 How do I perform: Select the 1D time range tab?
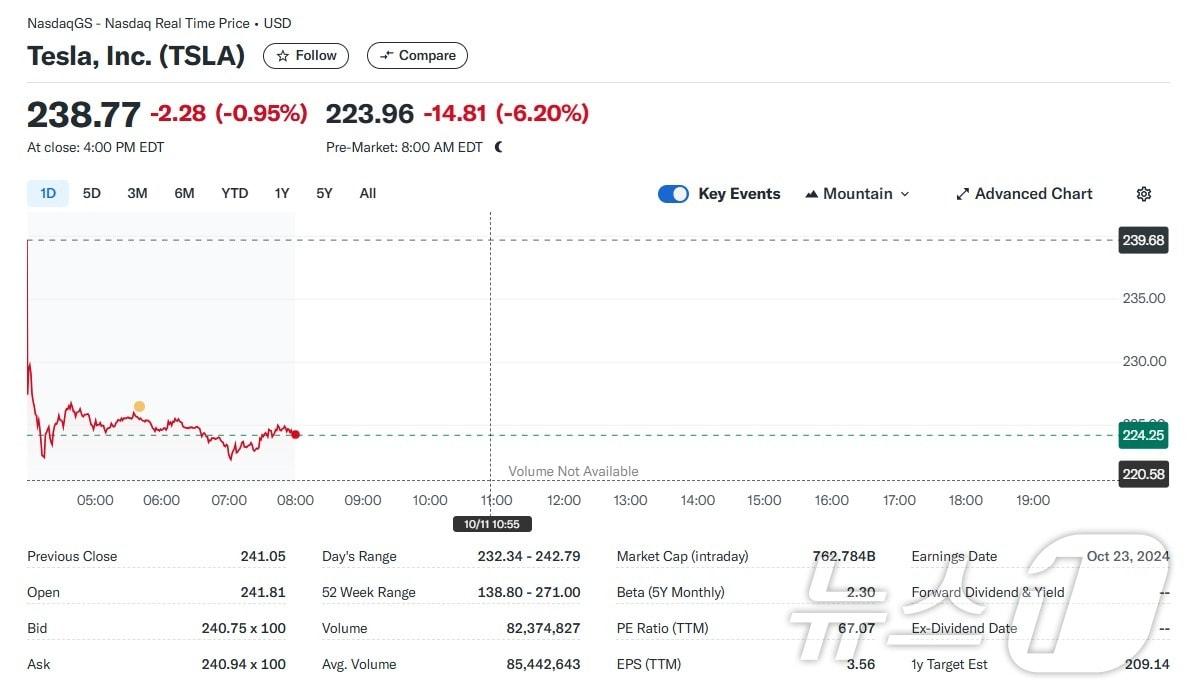(48, 193)
